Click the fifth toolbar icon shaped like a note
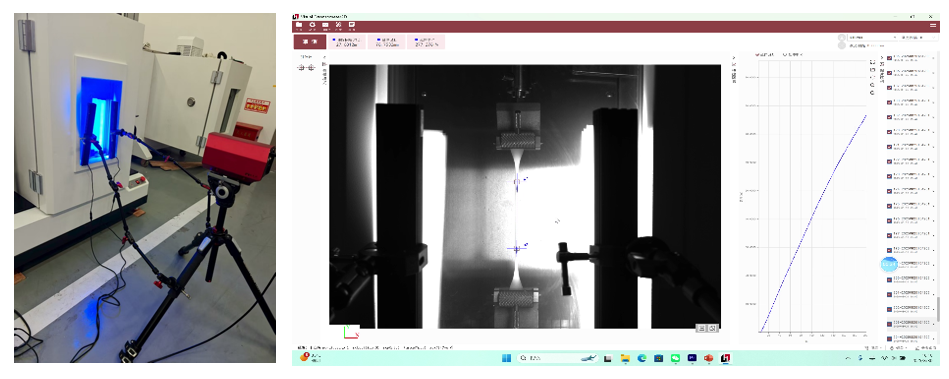 click(x=352, y=26)
